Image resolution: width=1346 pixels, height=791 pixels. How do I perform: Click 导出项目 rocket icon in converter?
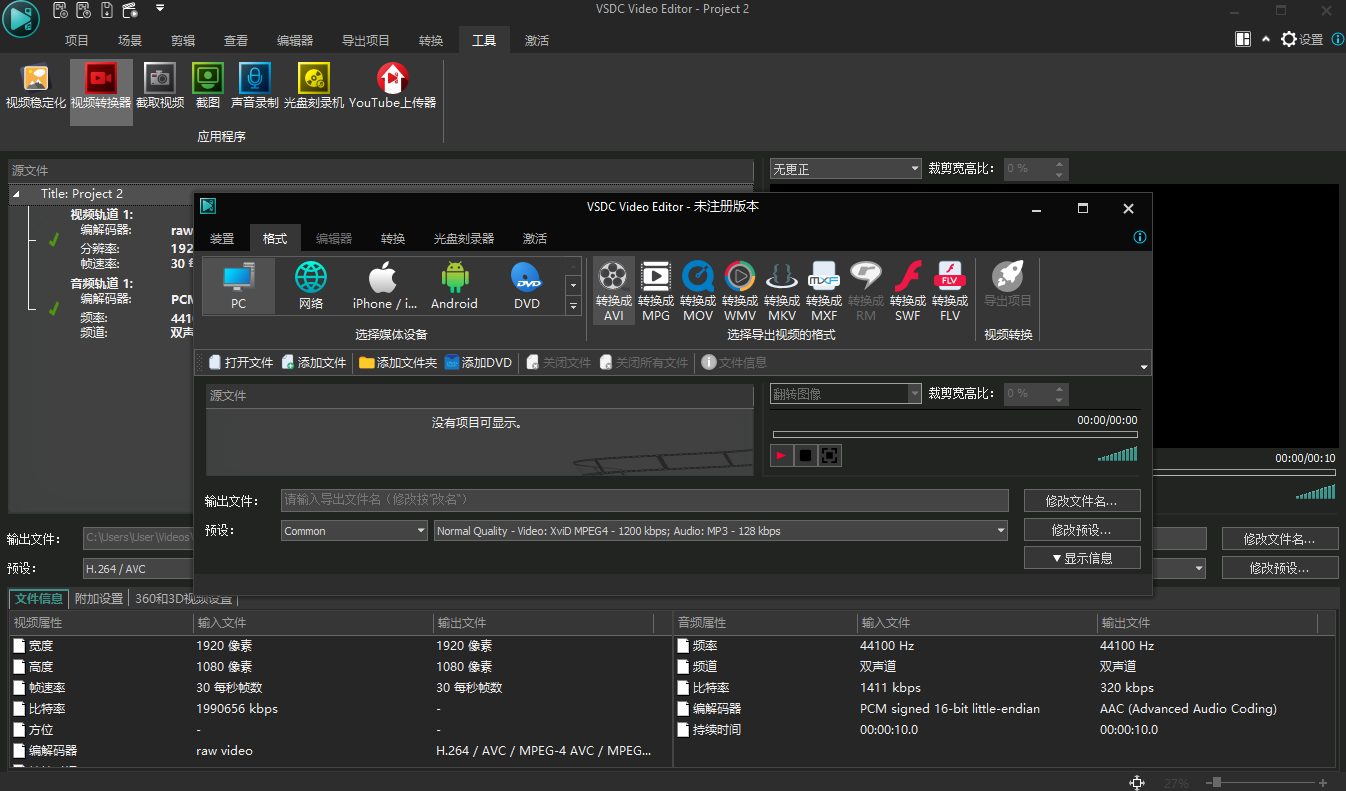pos(1008,284)
